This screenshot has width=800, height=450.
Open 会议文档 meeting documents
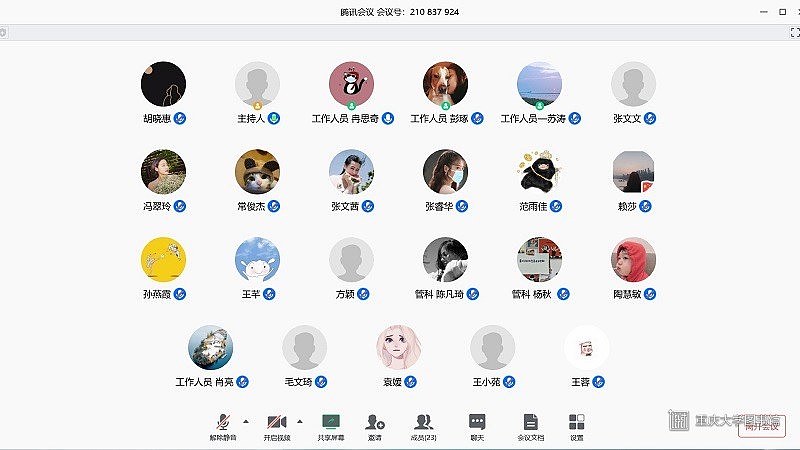pos(531,426)
